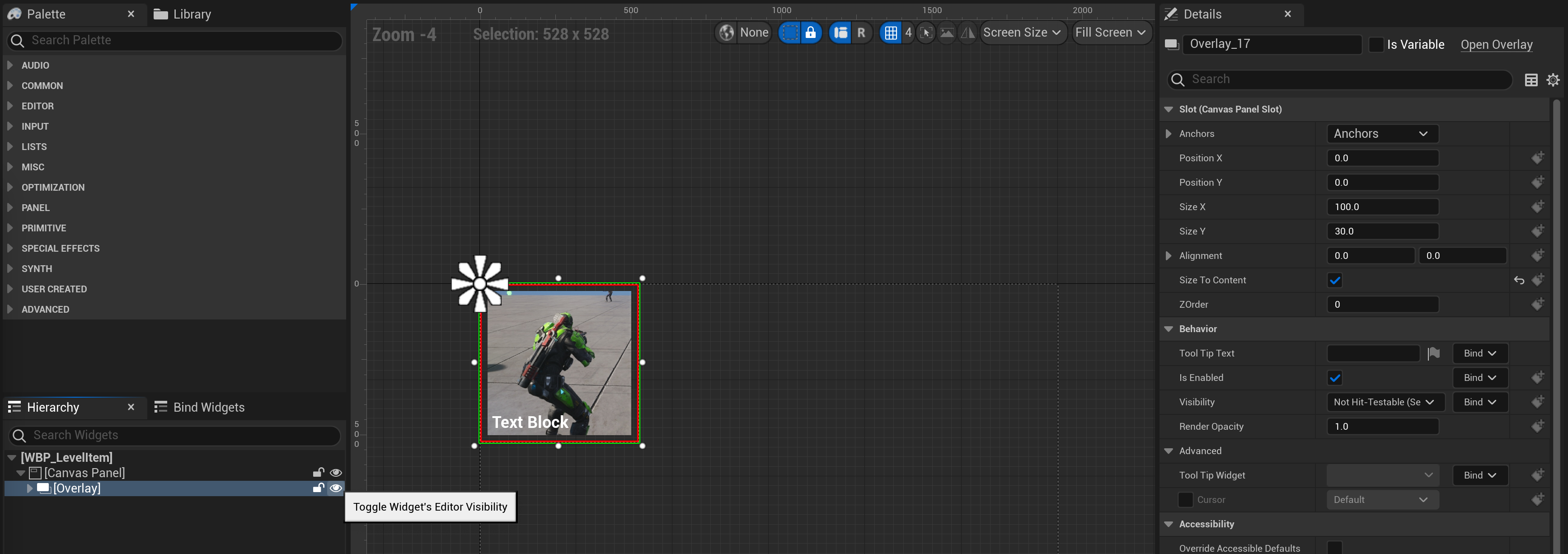The width and height of the screenshot is (1568, 554).
Task: Expand the COMMON palette category
Action: pos(10,85)
